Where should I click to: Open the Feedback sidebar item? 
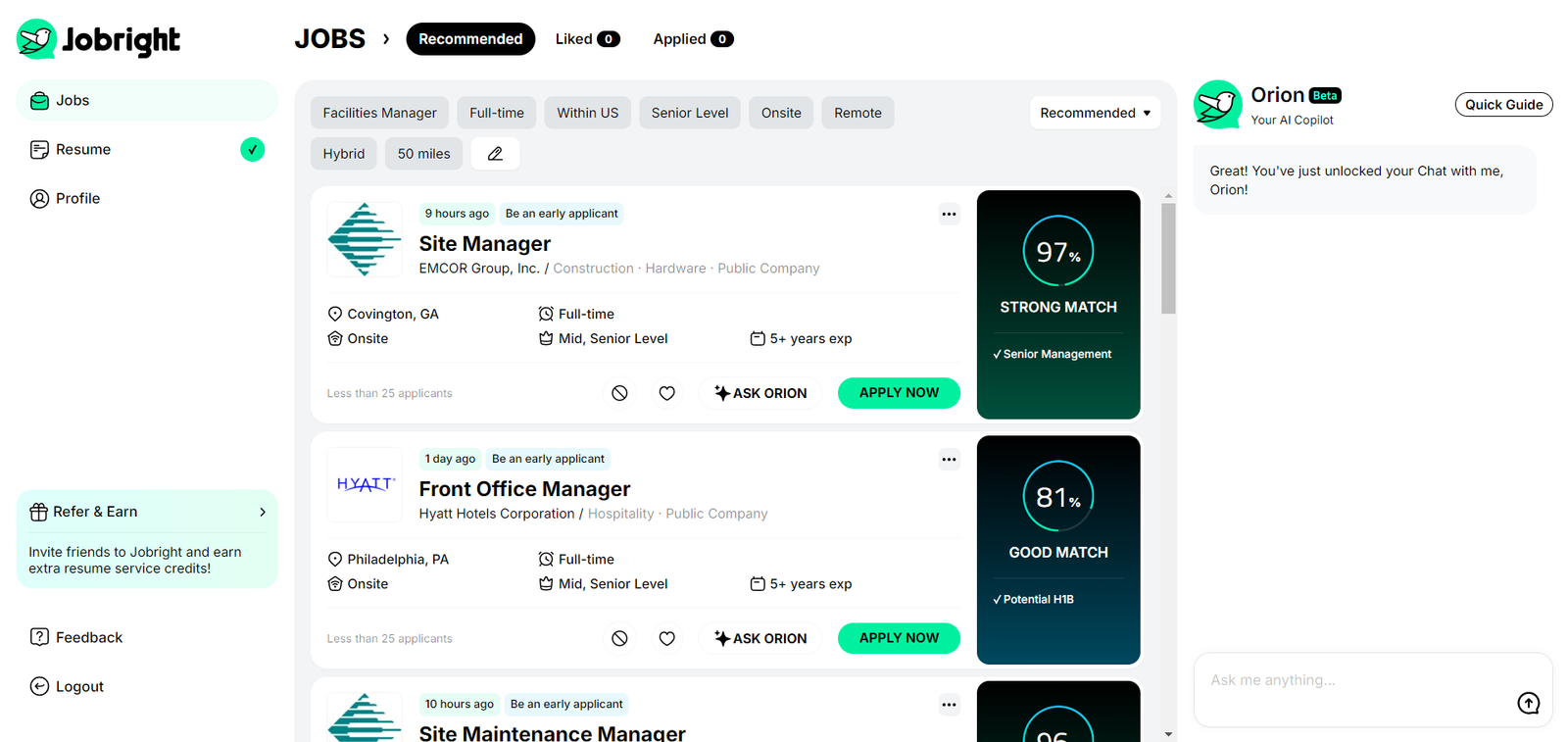(x=147, y=637)
